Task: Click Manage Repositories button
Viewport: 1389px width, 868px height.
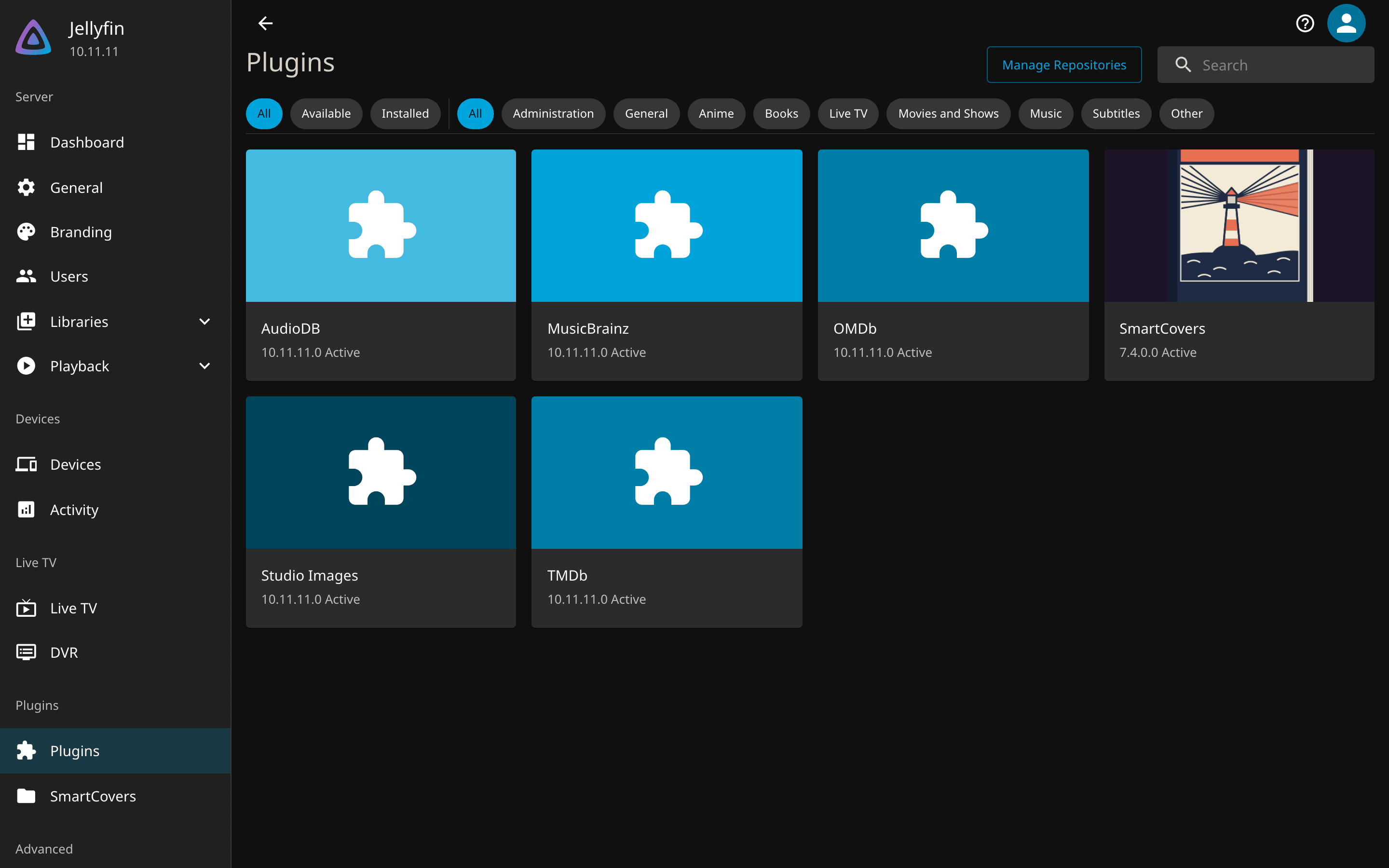Action: point(1064,65)
